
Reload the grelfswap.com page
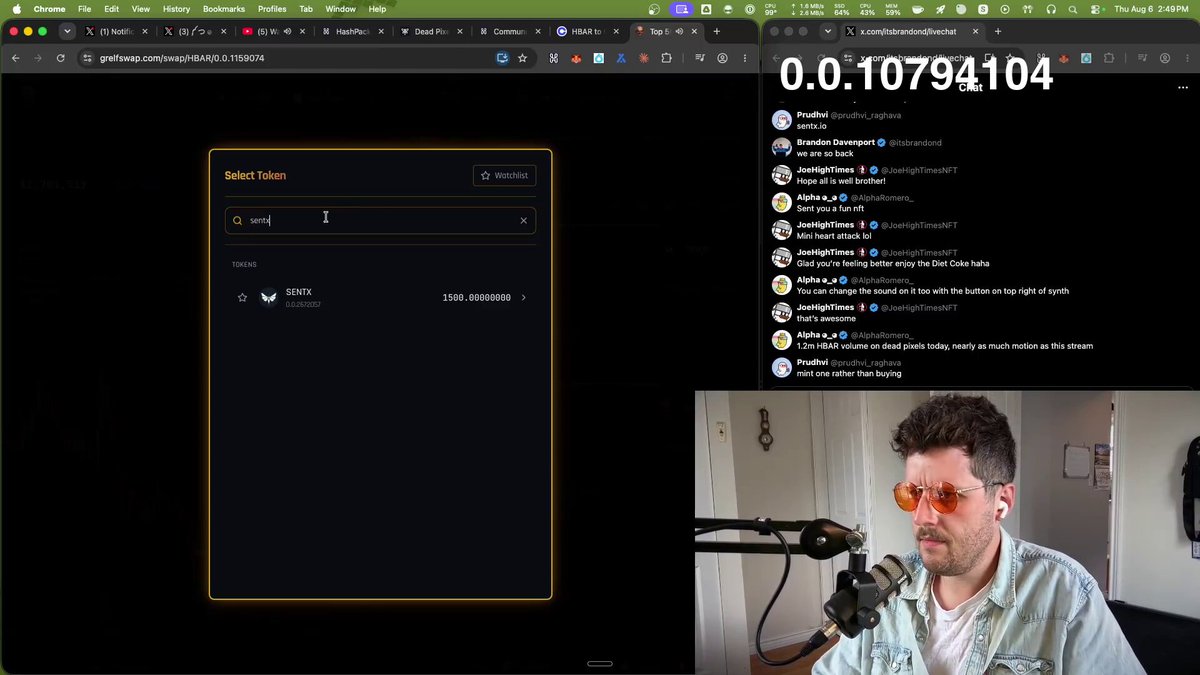pyautogui.click(x=60, y=58)
